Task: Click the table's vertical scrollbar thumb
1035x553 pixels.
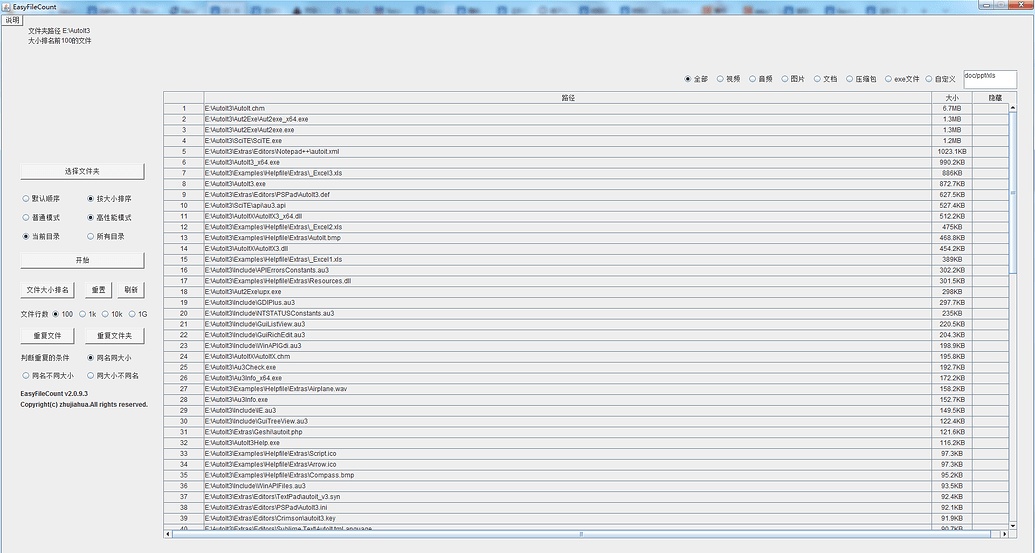Action: click(1013, 193)
